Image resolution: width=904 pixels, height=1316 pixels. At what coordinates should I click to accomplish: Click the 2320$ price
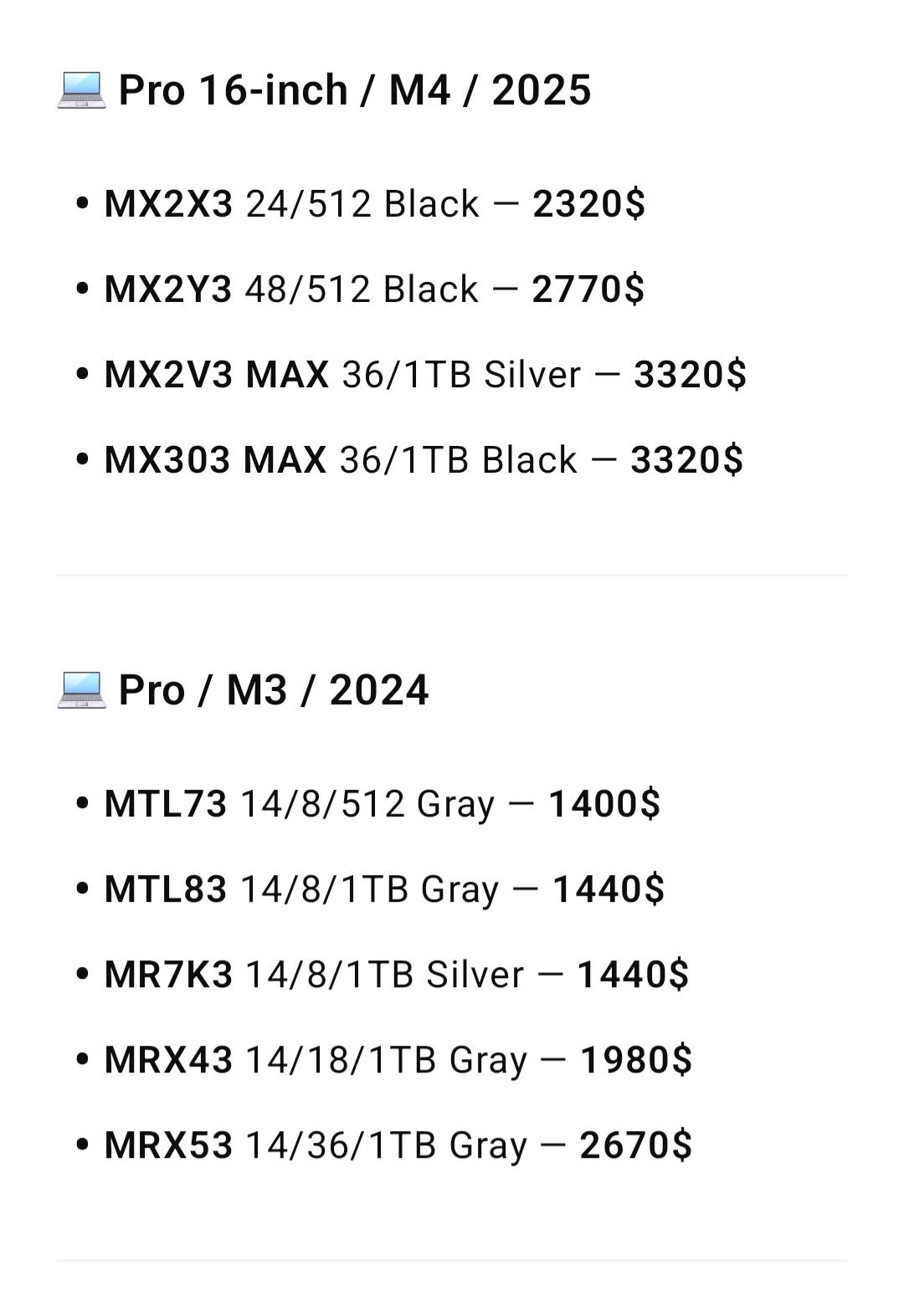tap(589, 204)
